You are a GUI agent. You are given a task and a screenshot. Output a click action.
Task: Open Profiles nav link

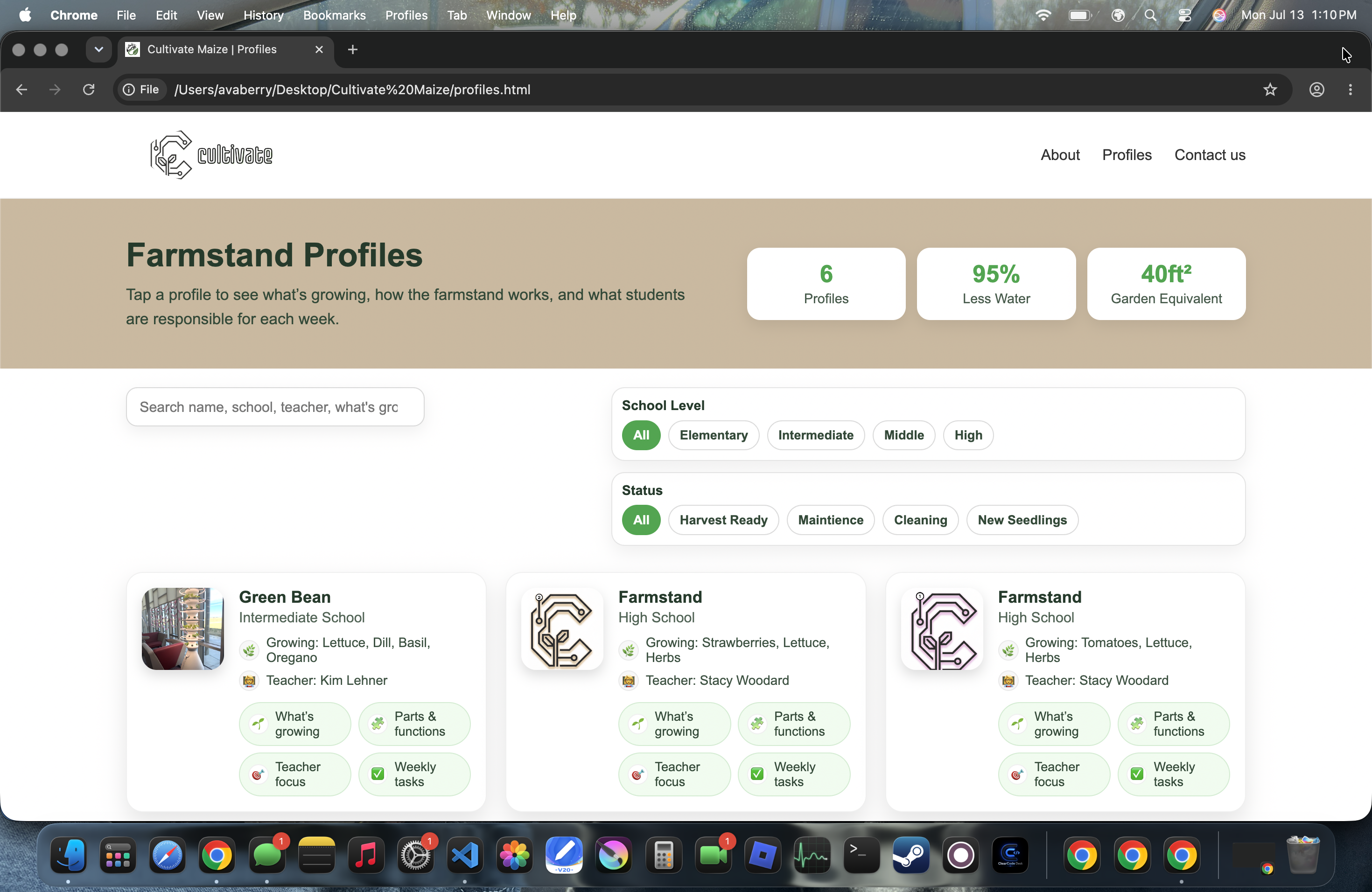(x=1127, y=155)
